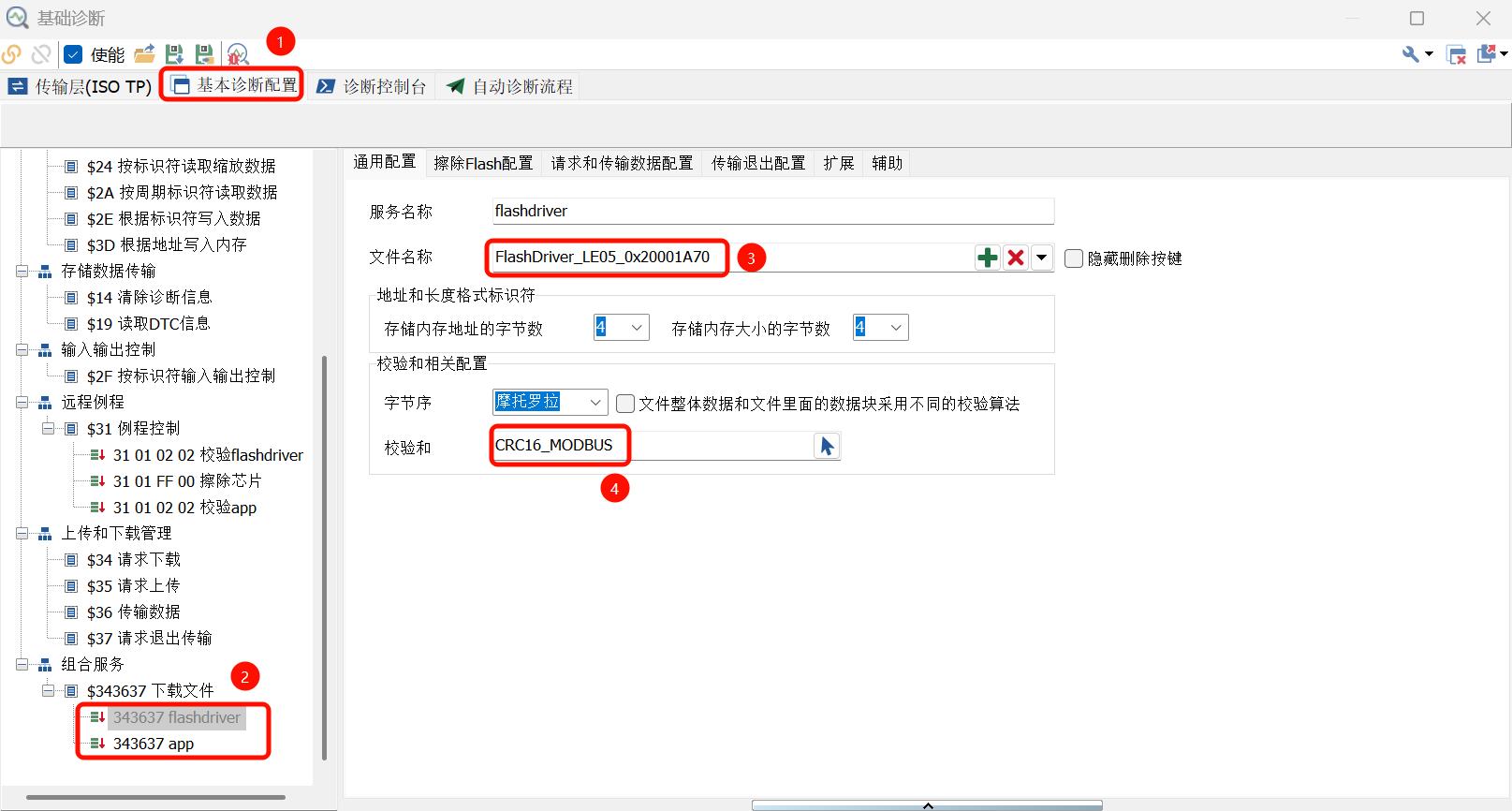Open the 传输退出配置 sub-tab
The width and height of the screenshot is (1512, 811).
(x=758, y=163)
